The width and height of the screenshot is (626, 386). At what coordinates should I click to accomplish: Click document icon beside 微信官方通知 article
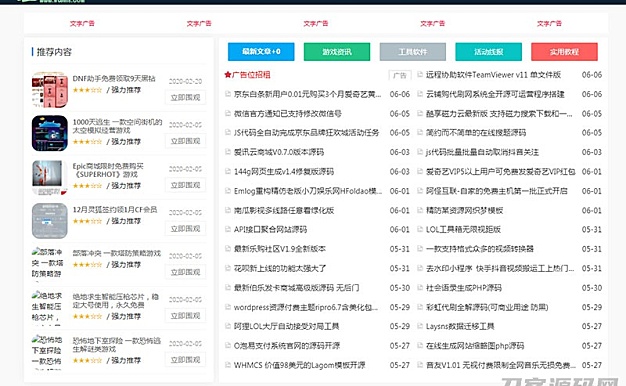pos(228,113)
